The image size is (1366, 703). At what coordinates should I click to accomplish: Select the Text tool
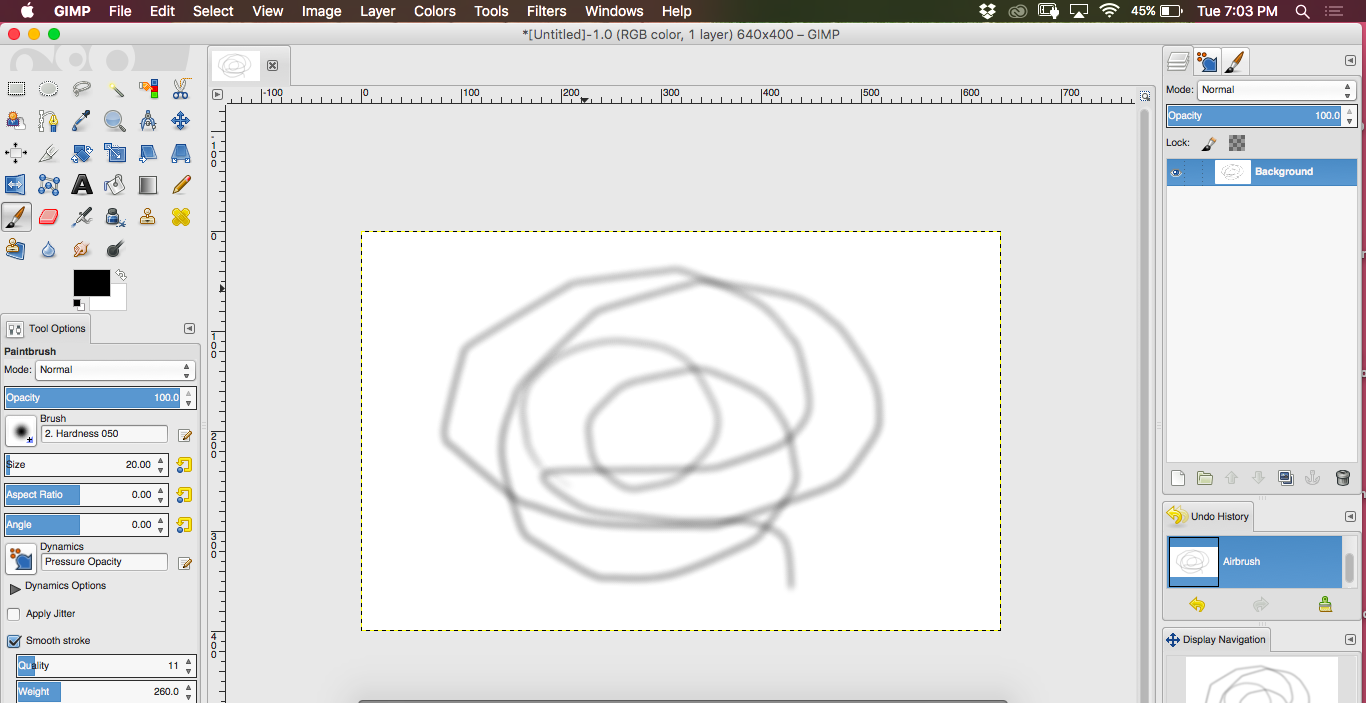(82, 185)
